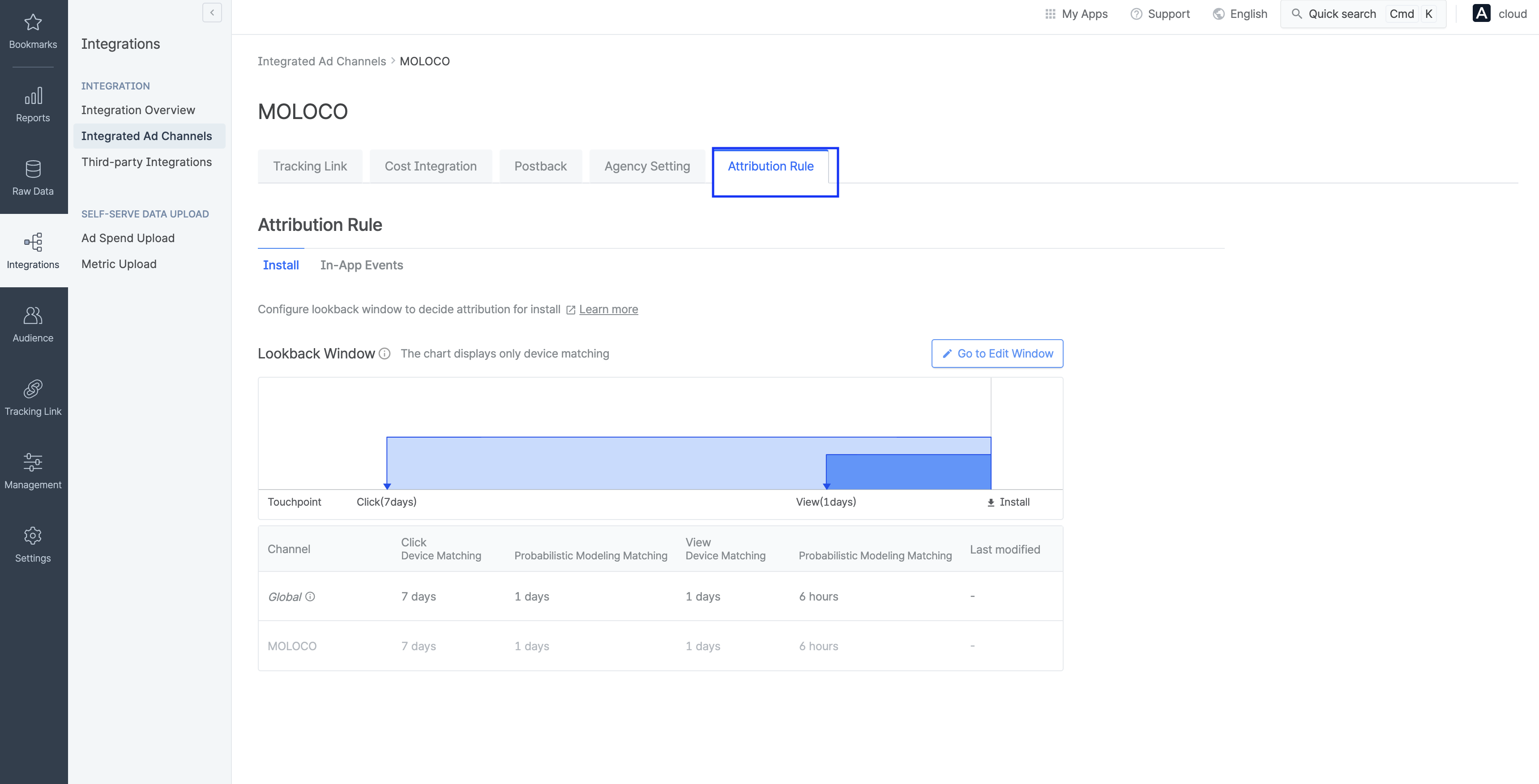The width and height of the screenshot is (1539, 784).
Task: Open the My Apps menu
Action: point(1076,14)
